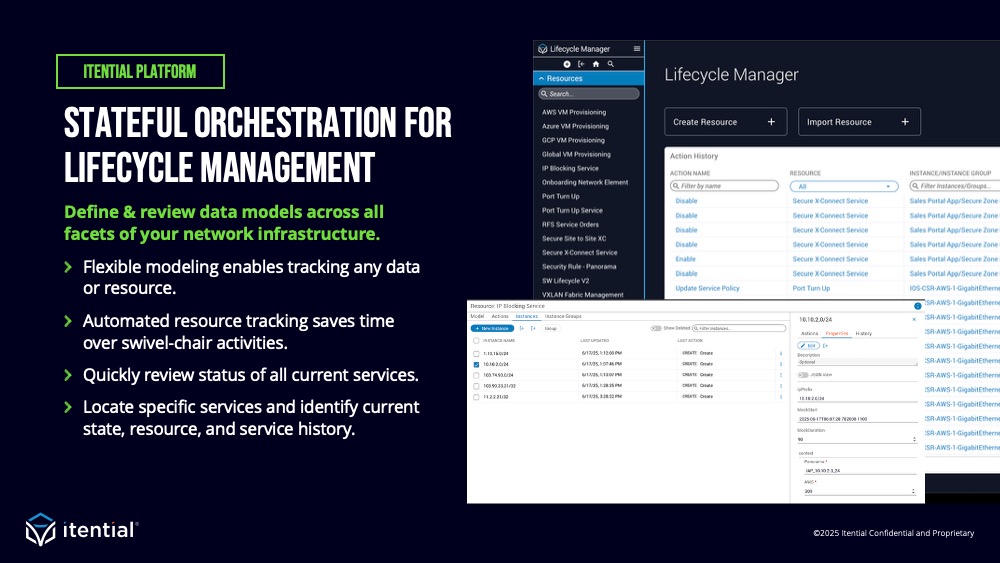This screenshot has width=1000, height=563.
Task: Open the hamburger menu in Lifecycle Manager sidebar
Action: point(636,48)
